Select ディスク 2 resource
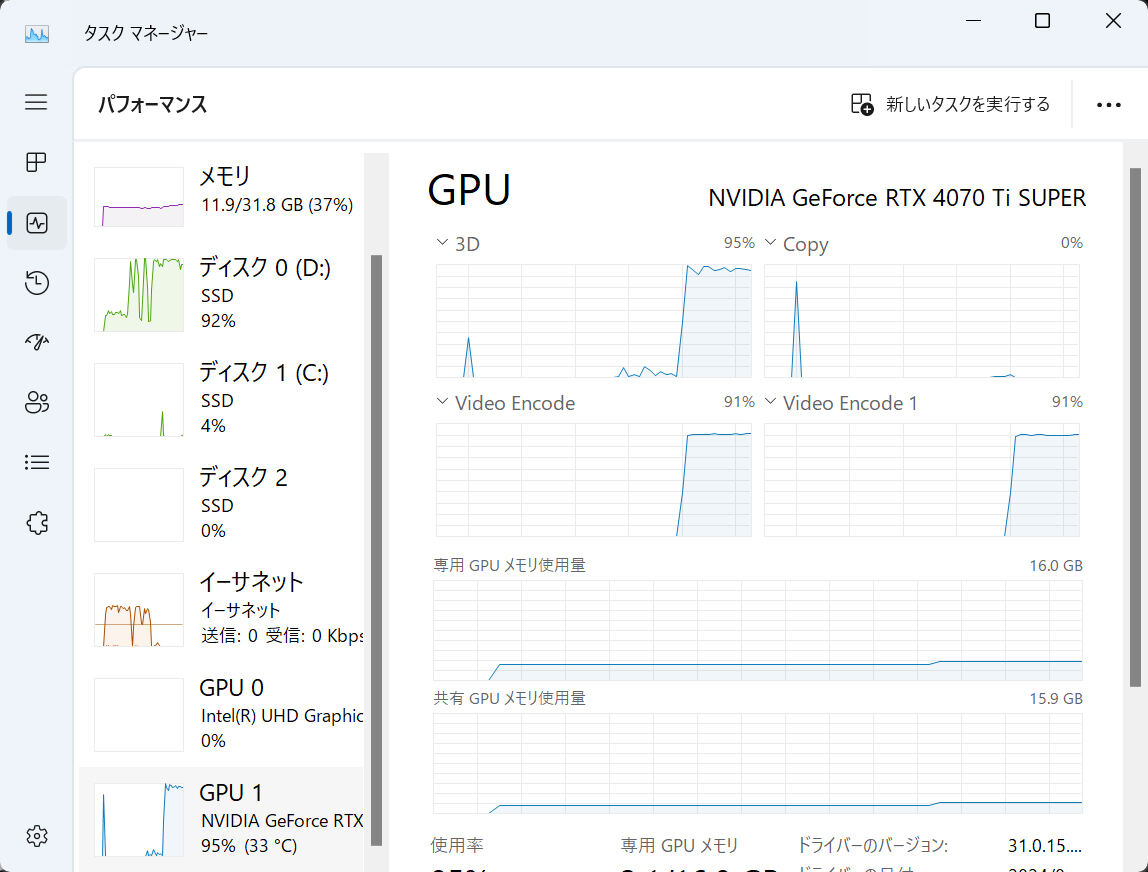This screenshot has height=872, width=1148. (222, 504)
